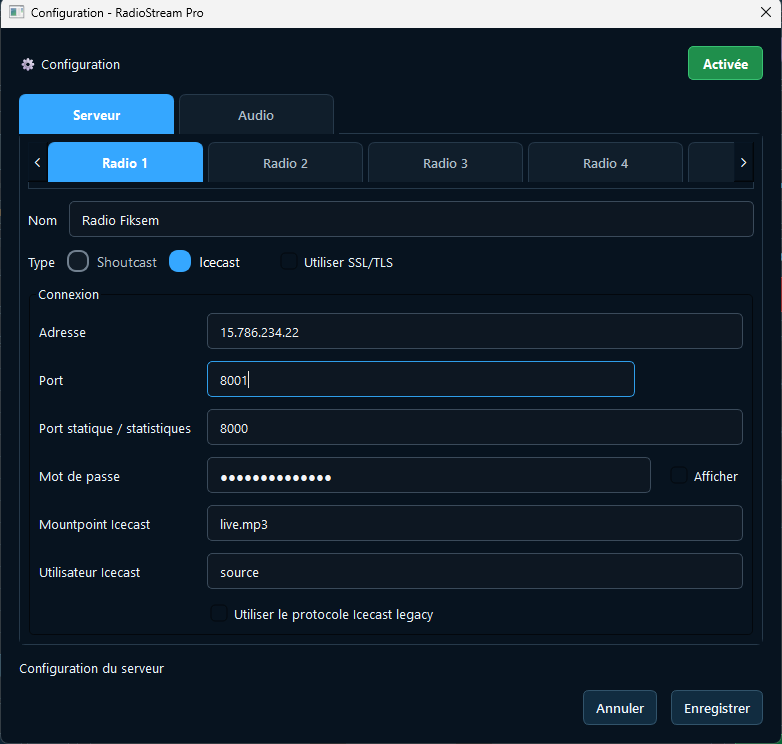Click the Mountpoint Icecast label

point(95,525)
